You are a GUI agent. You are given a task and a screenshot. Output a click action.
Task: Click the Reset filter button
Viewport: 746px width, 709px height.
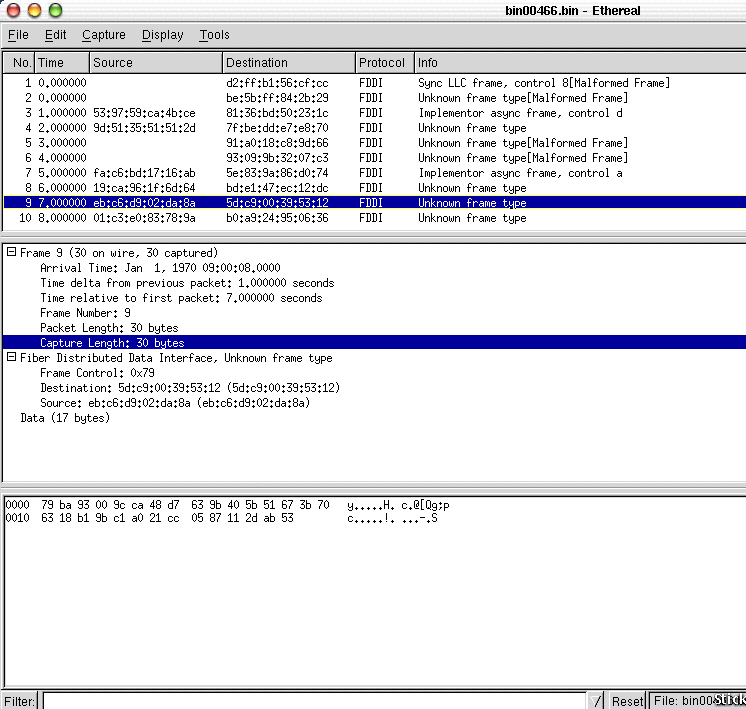627,701
